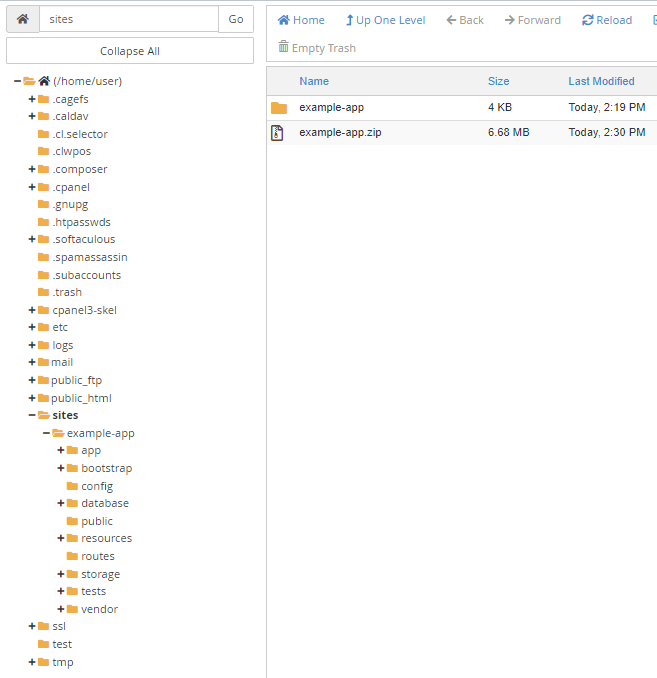Click Collapse All button
Viewport: 657px width, 678px height.
point(130,51)
